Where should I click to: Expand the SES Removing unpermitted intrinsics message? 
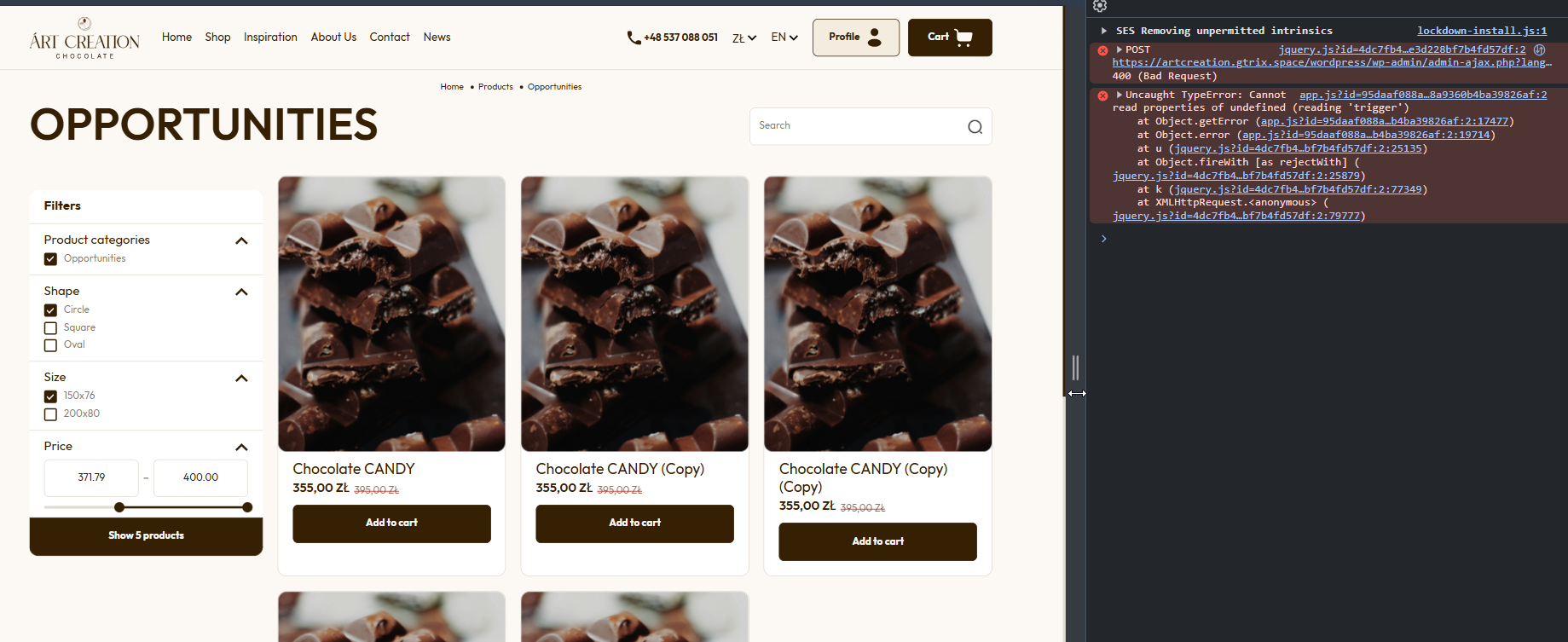(x=1103, y=31)
